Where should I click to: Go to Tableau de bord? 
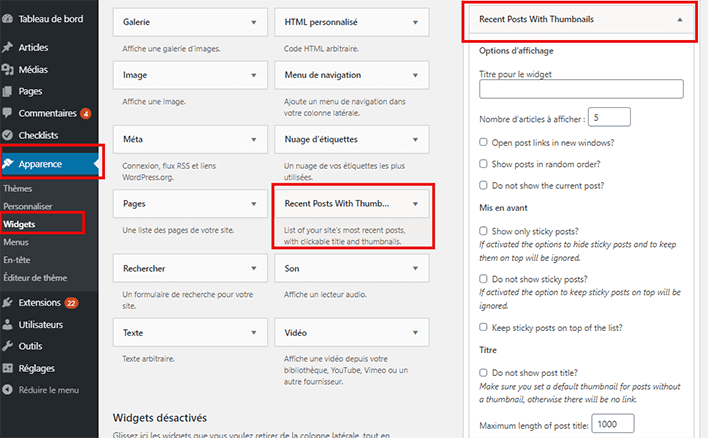pyautogui.click(x=51, y=19)
